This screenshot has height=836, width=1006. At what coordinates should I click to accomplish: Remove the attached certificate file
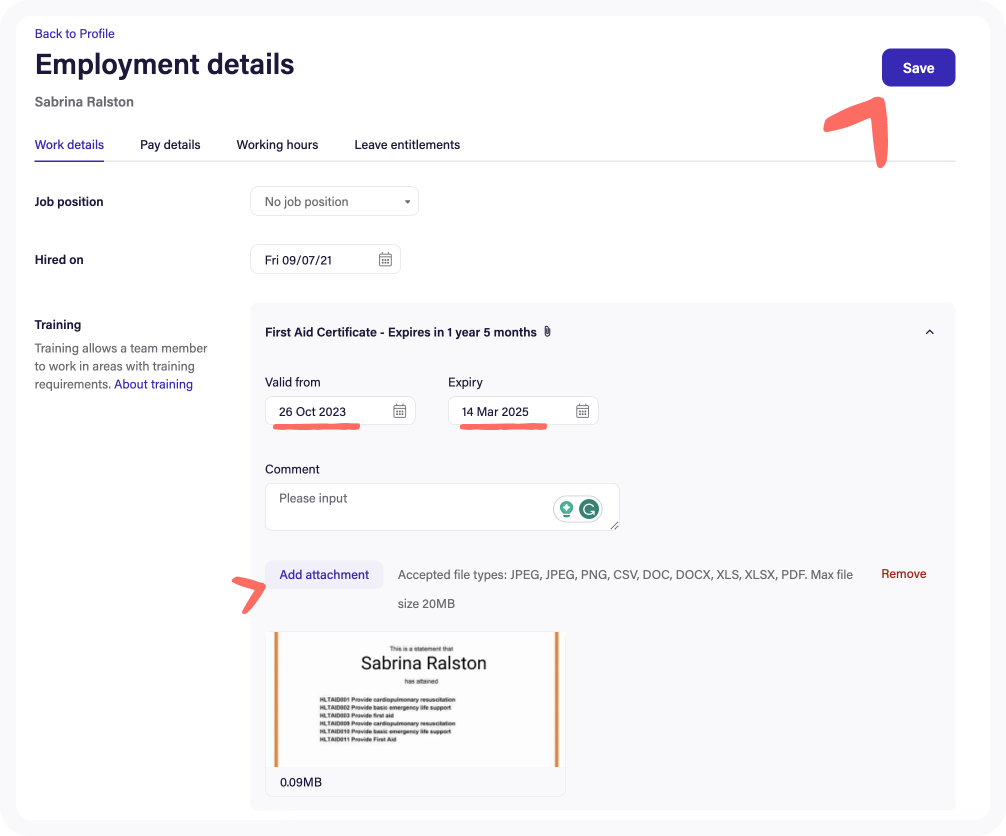coord(903,574)
